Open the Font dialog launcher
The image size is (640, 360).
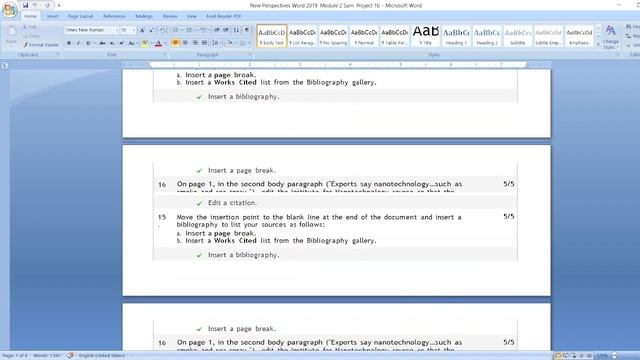coord(165,55)
